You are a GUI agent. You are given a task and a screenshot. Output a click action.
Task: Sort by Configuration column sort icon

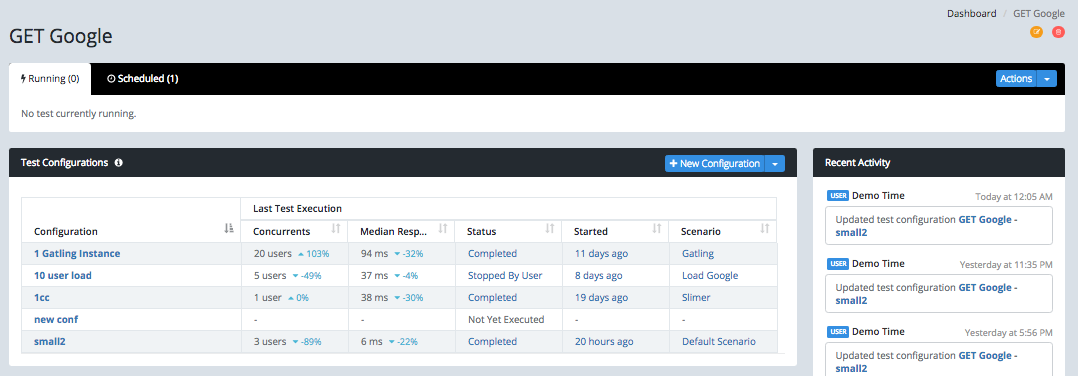tap(229, 228)
